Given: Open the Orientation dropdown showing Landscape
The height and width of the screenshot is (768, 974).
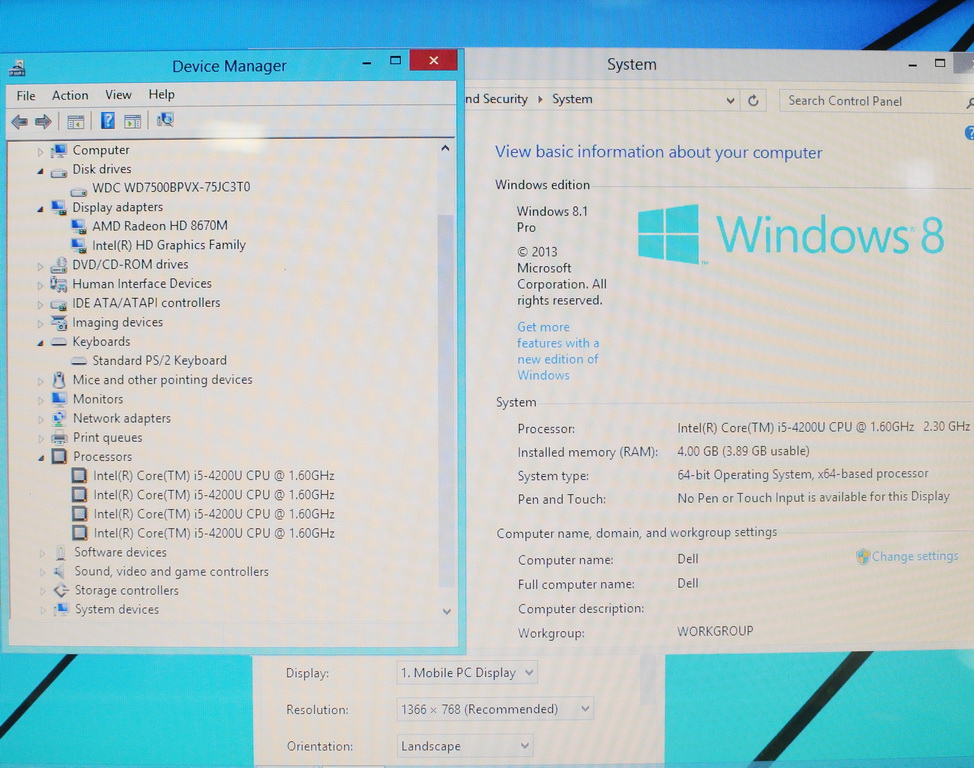Looking at the screenshot, I should [465, 746].
